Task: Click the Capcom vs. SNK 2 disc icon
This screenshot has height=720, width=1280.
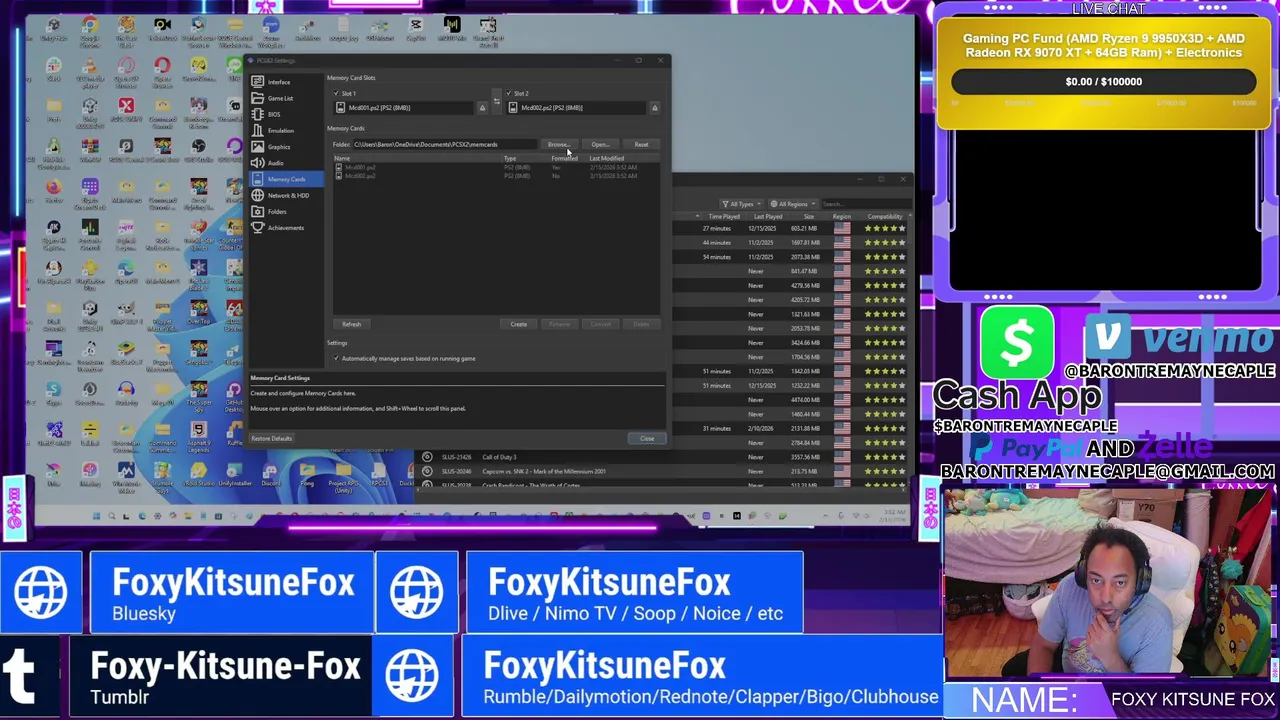Action: [x=427, y=471]
